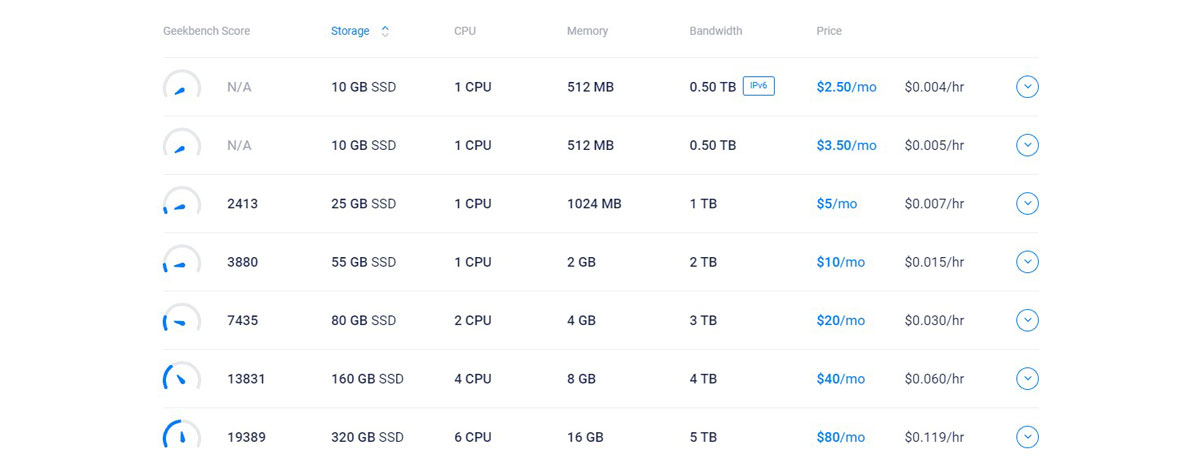Choose the $10/mo price
This screenshot has height=463, width=1200.
click(x=841, y=262)
